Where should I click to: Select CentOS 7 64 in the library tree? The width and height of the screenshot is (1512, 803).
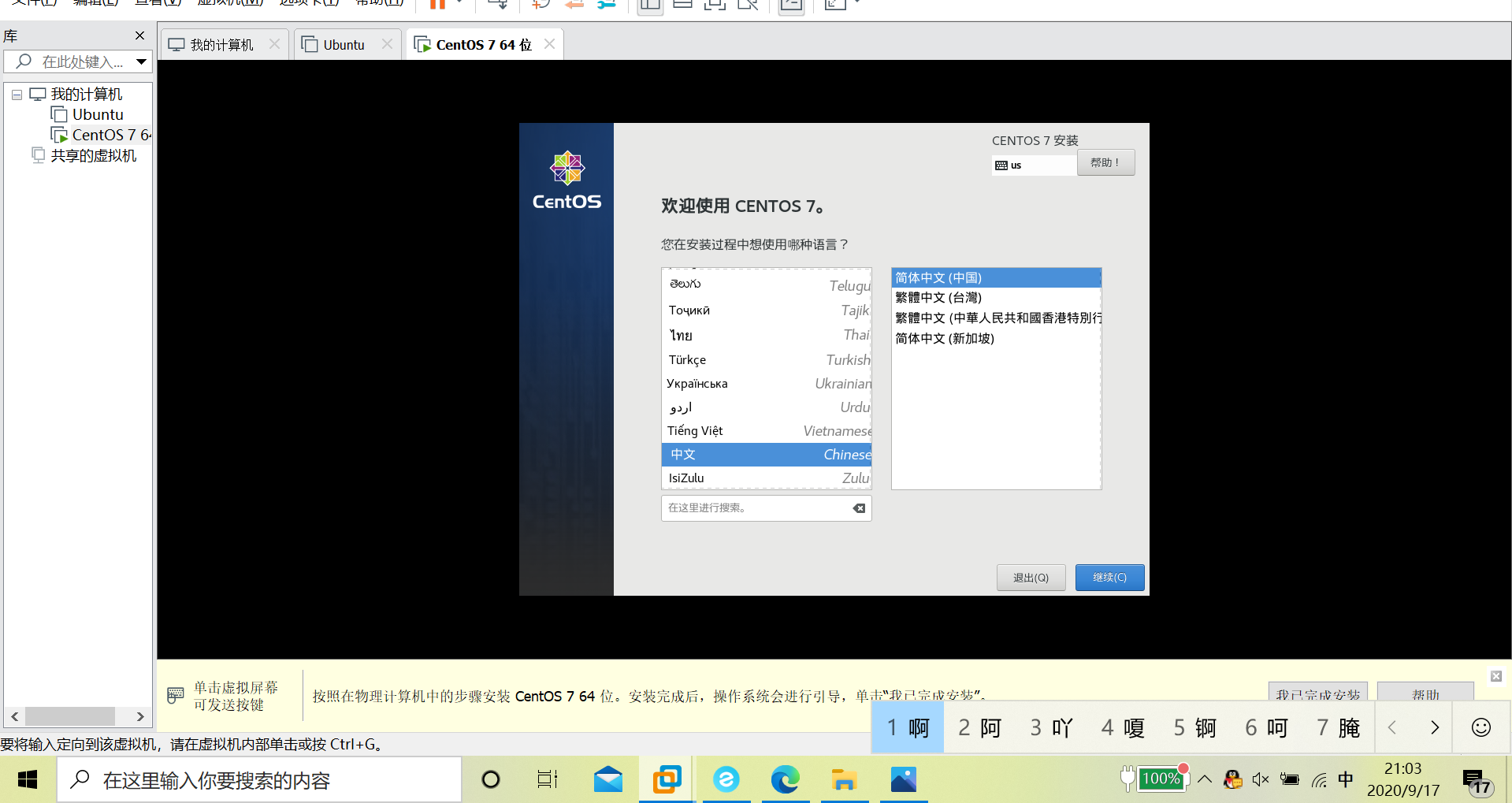click(x=101, y=136)
